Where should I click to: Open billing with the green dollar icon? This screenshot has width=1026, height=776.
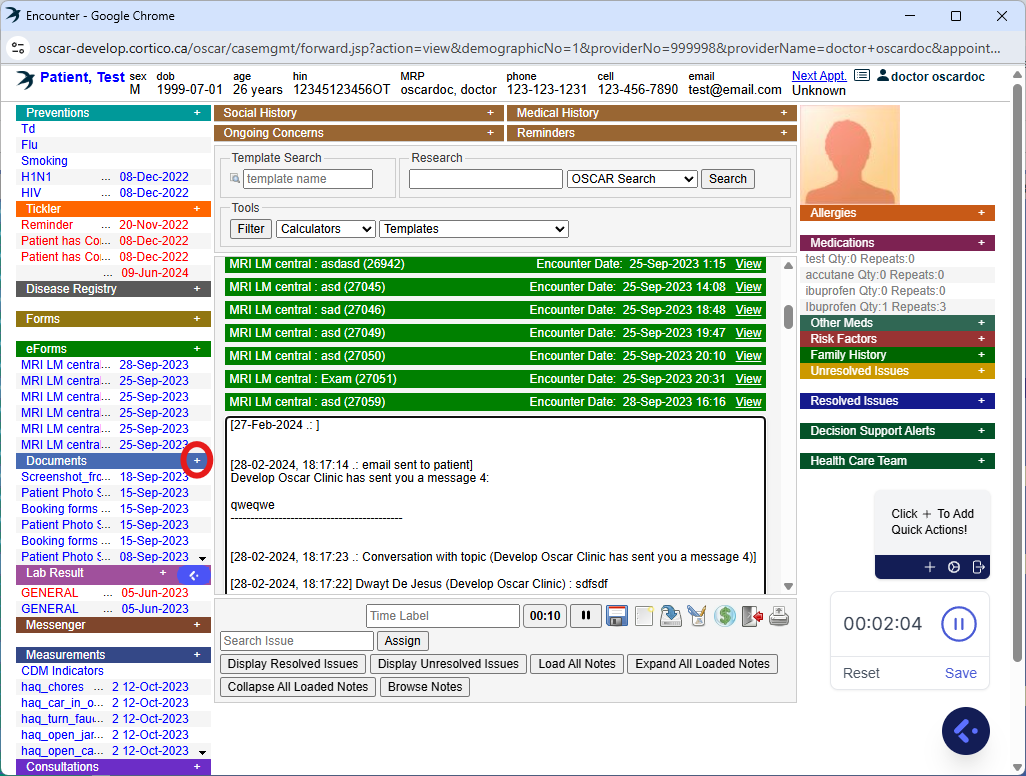click(x=725, y=616)
